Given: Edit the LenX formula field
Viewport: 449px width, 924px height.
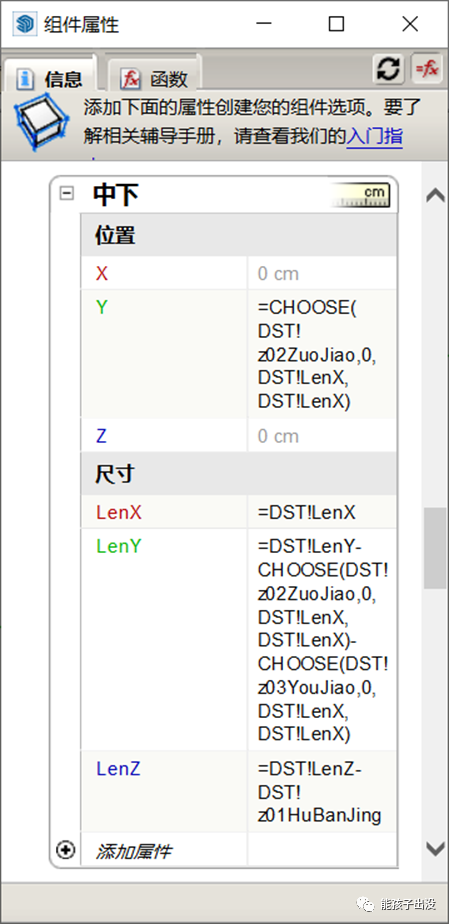Looking at the screenshot, I should pyautogui.click(x=322, y=512).
